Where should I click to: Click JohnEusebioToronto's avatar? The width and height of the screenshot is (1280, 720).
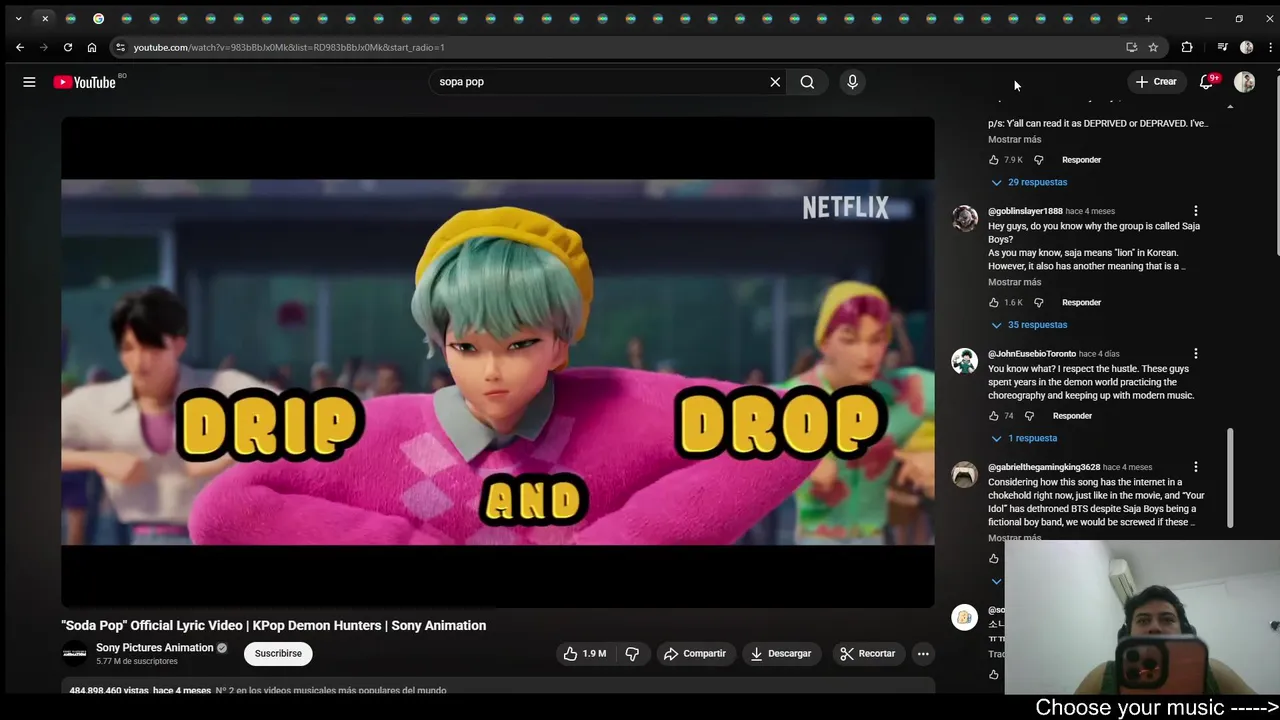click(965, 361)
